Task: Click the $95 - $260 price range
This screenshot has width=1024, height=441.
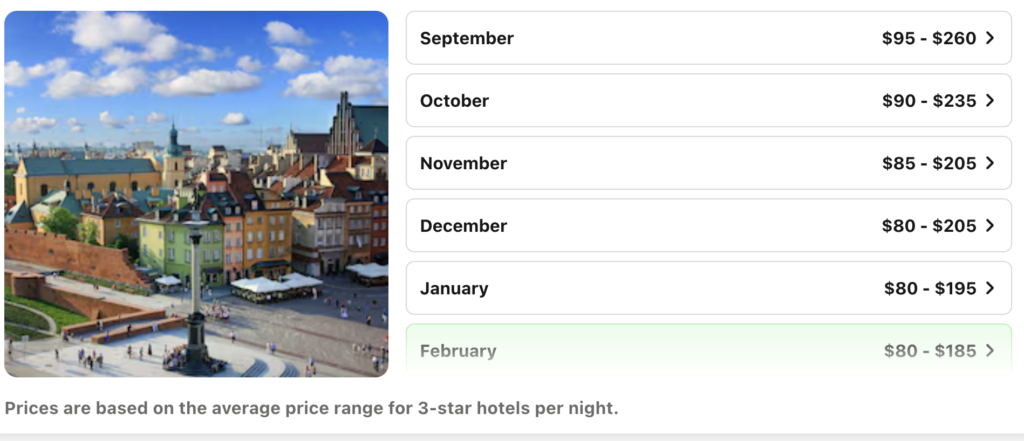Action: 929,38
